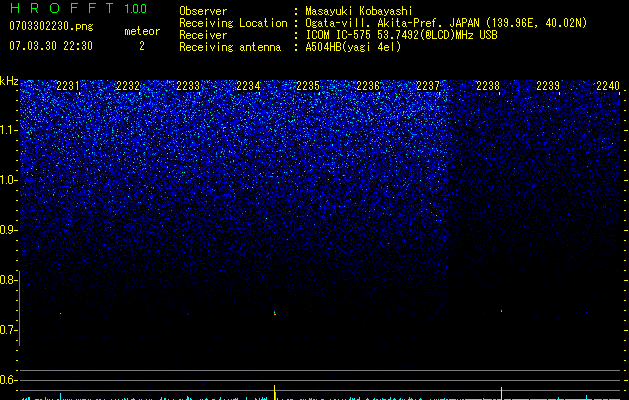Screen dimensions: 629x400
Task: Click the 0.8 kHz frequency label
Action: click(x=9, y=280)
